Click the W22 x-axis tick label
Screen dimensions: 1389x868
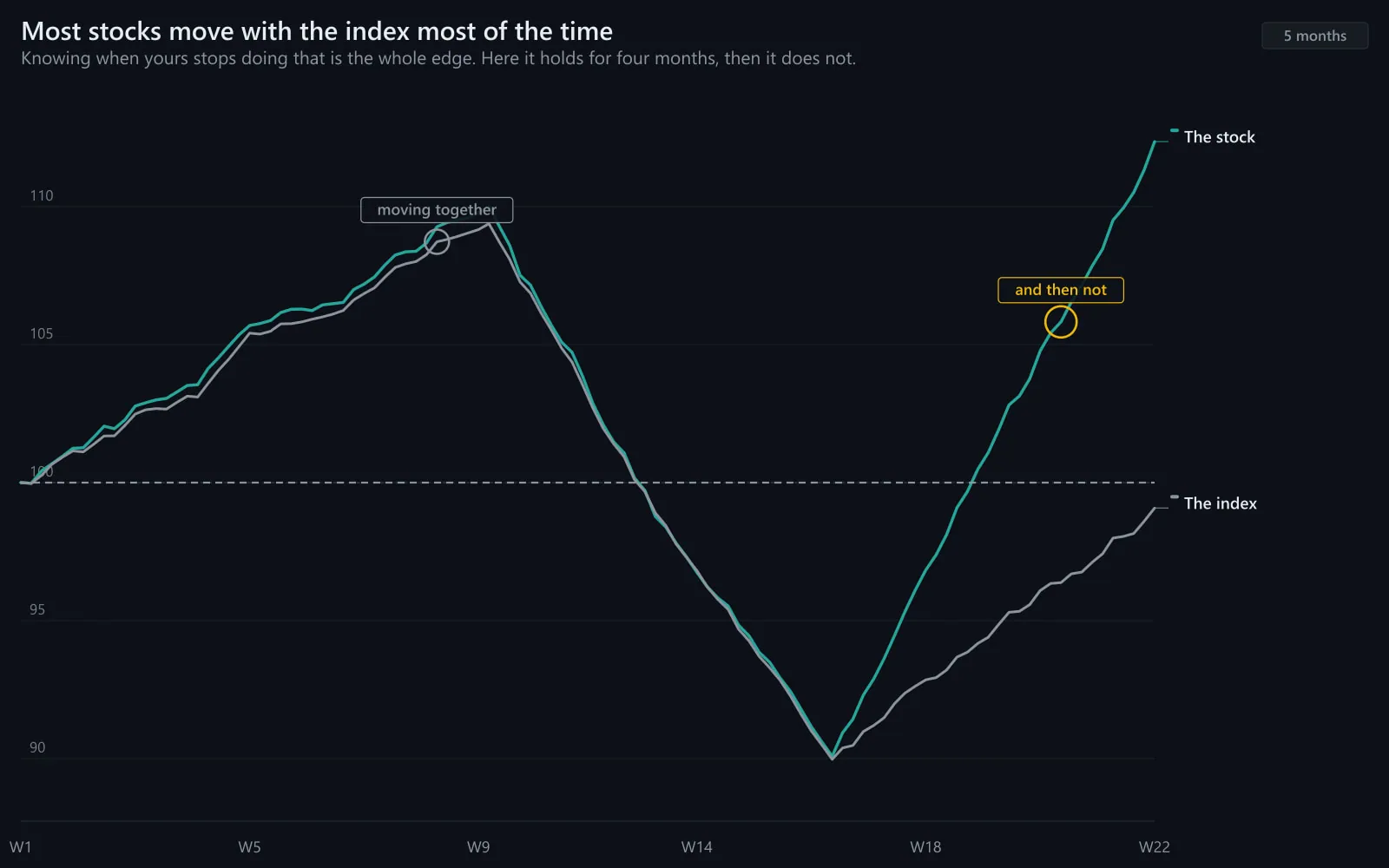pyautogui.click(x=1155, y=847)
